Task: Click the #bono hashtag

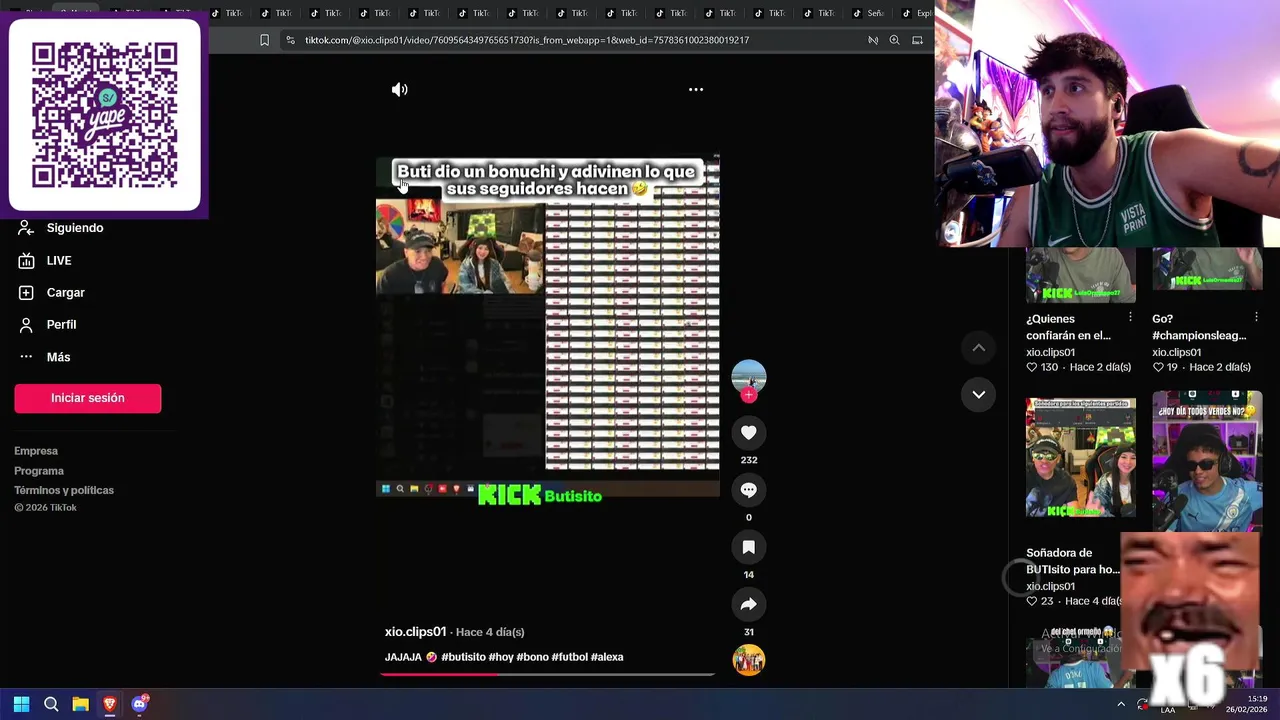Action: [532, 657]
